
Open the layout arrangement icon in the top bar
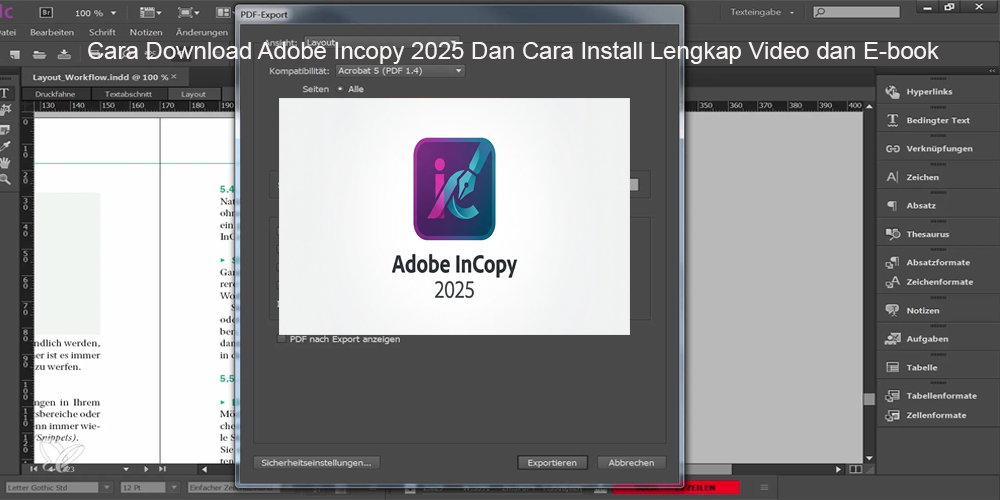pyautogui.click(x=223, y=13)
